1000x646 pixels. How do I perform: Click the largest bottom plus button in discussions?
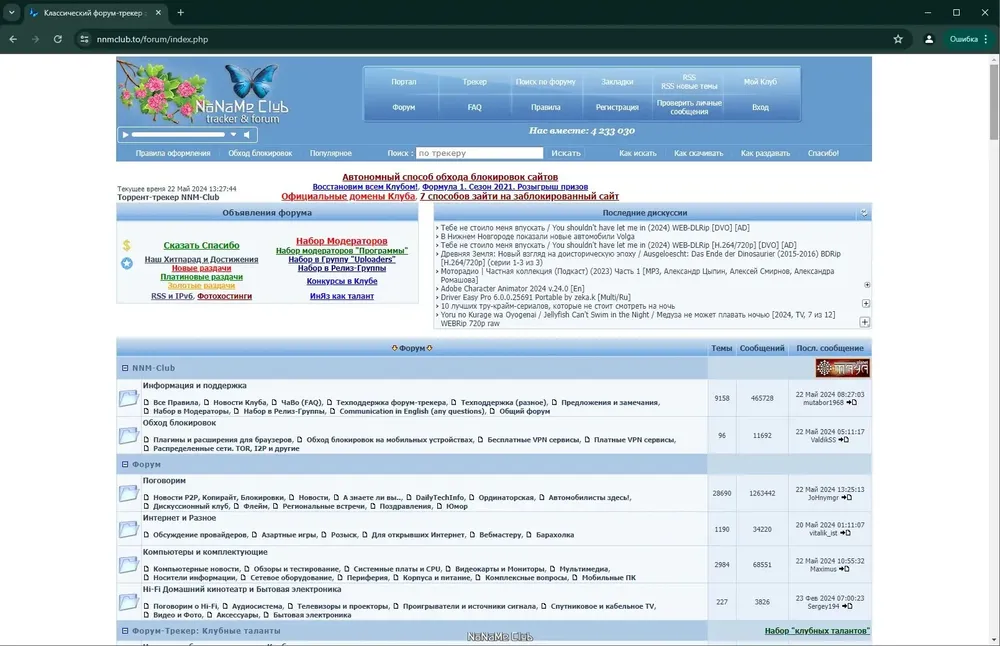pyautogui.click(x=865, y=322)
